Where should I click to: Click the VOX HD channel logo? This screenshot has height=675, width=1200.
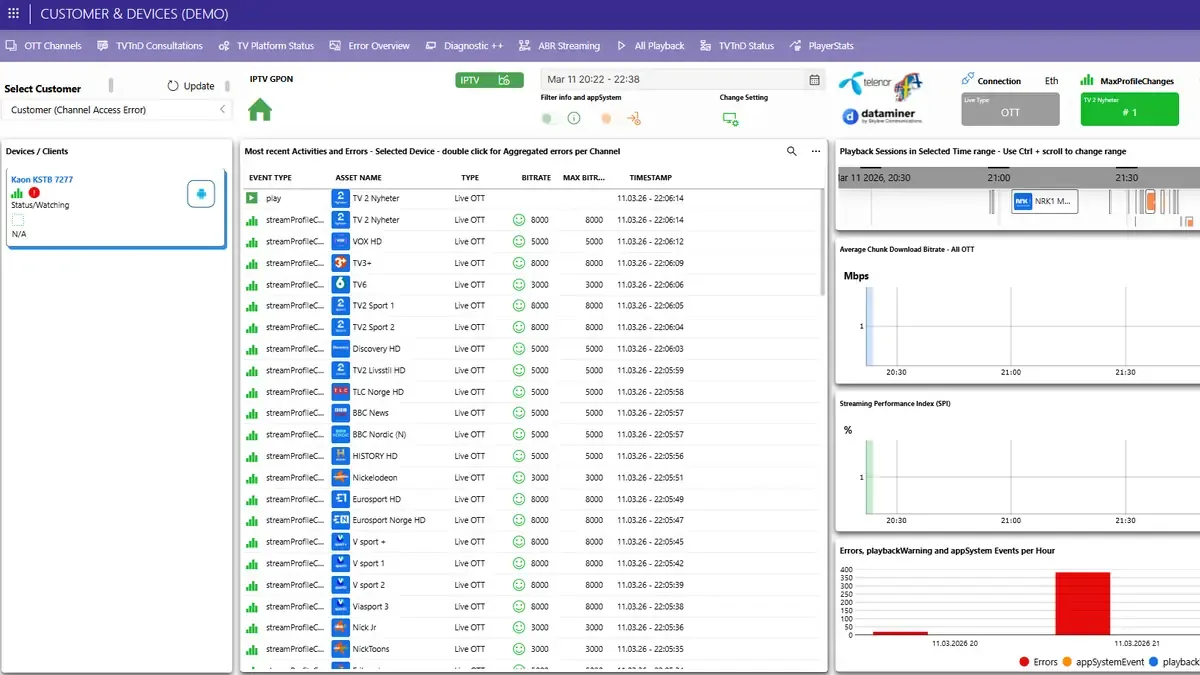[340, 241]
